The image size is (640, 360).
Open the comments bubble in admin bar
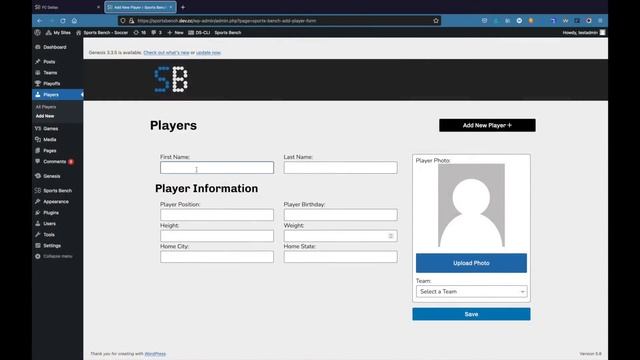(x=156, y=32)
